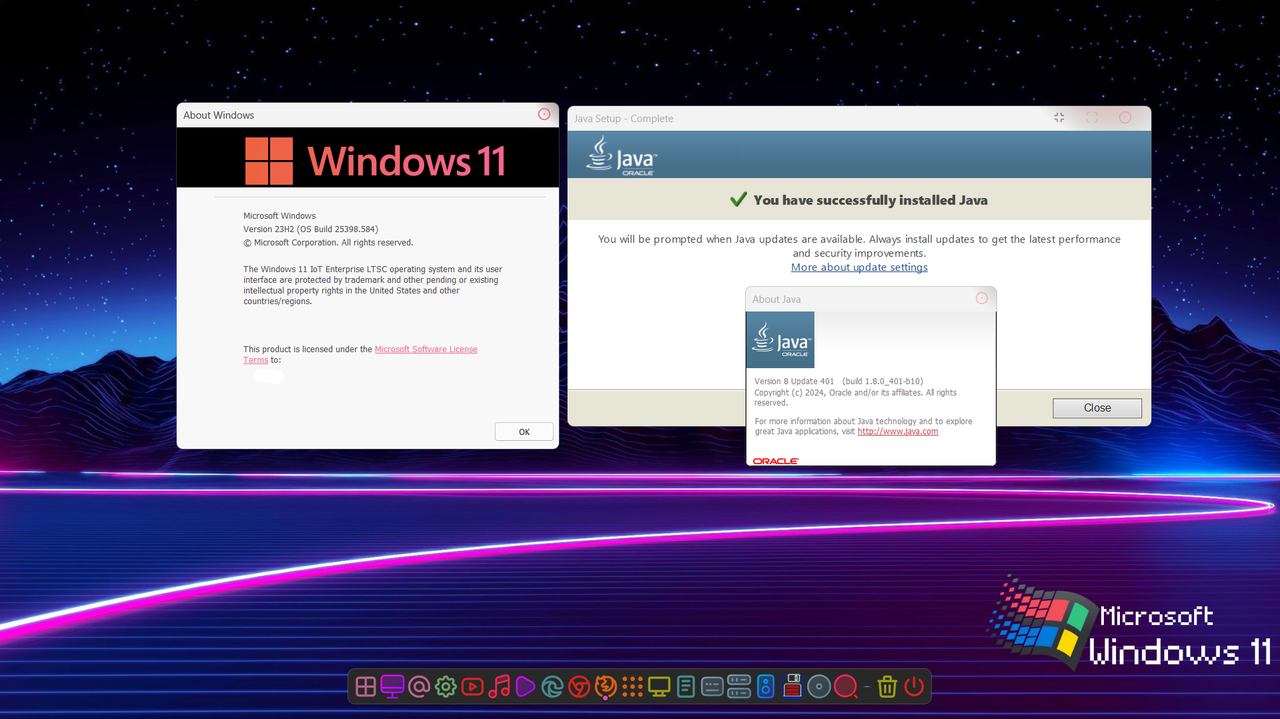Launch the red YouTube icon in dock
The image size is (1280, 719).
click(x=472, y=686)
